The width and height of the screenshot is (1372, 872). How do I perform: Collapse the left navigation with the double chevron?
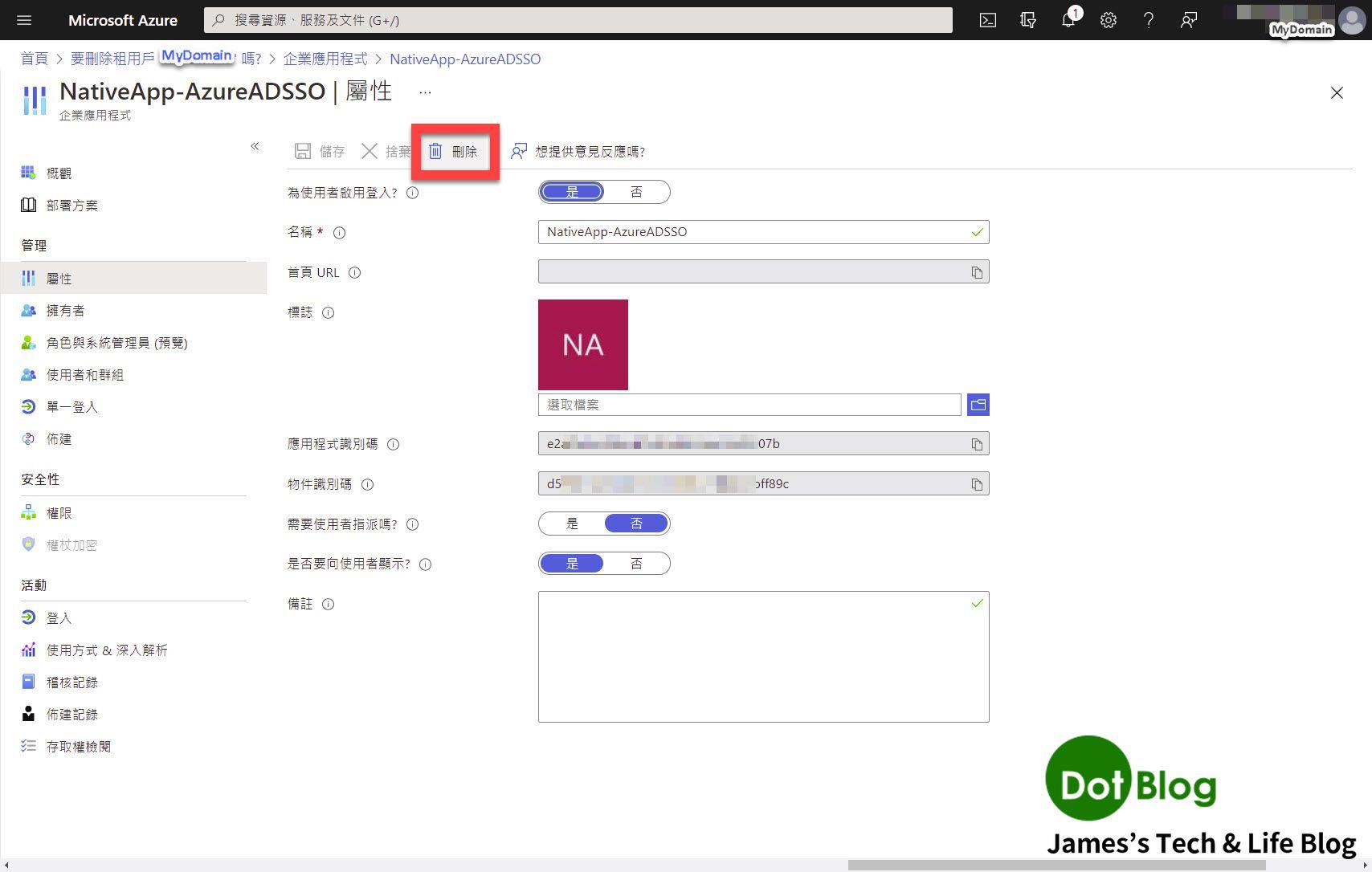pyautogui.click(x=255, y=146)
